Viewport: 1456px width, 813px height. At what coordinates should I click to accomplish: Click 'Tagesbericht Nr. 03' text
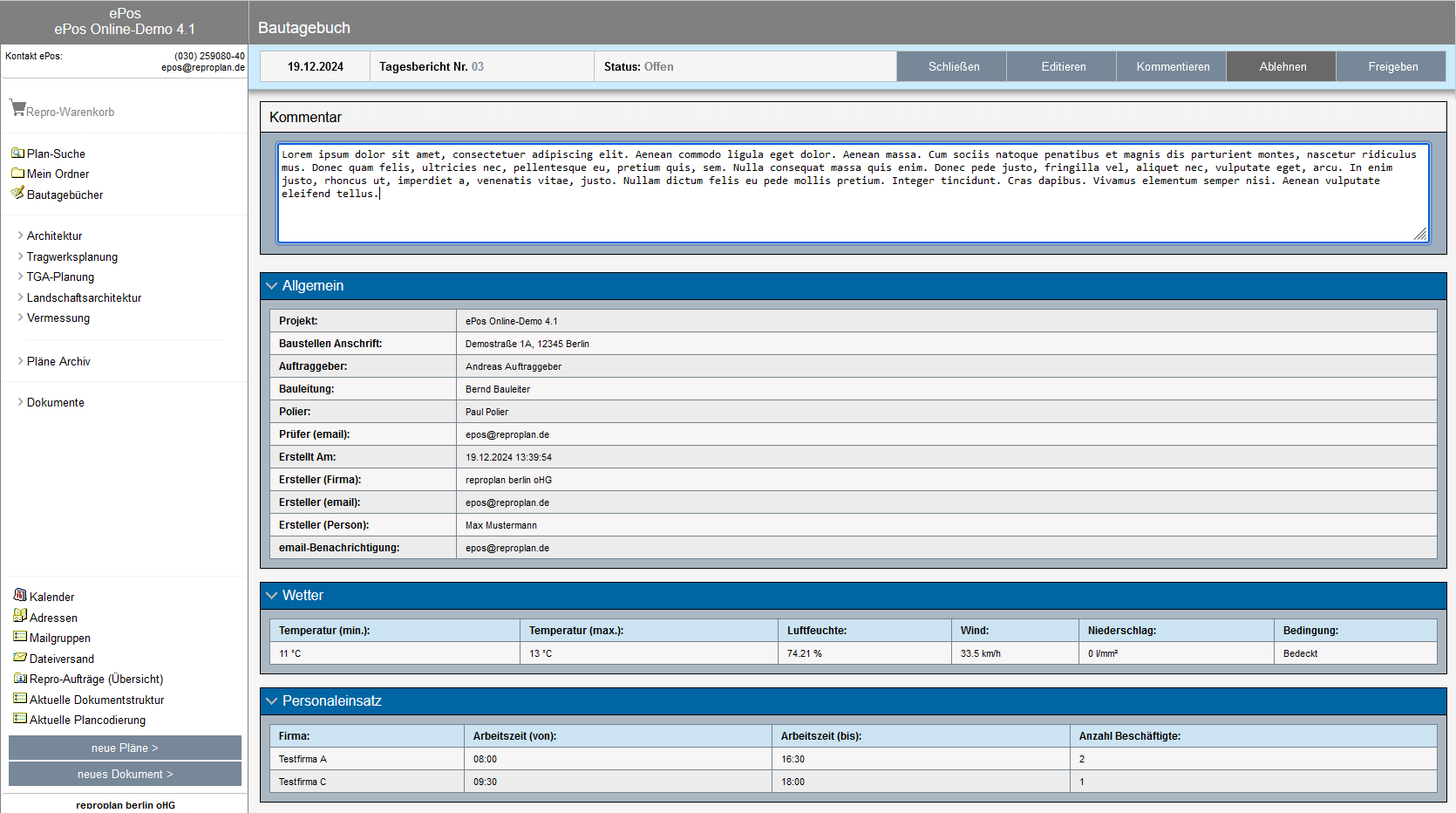coord(432,66)
